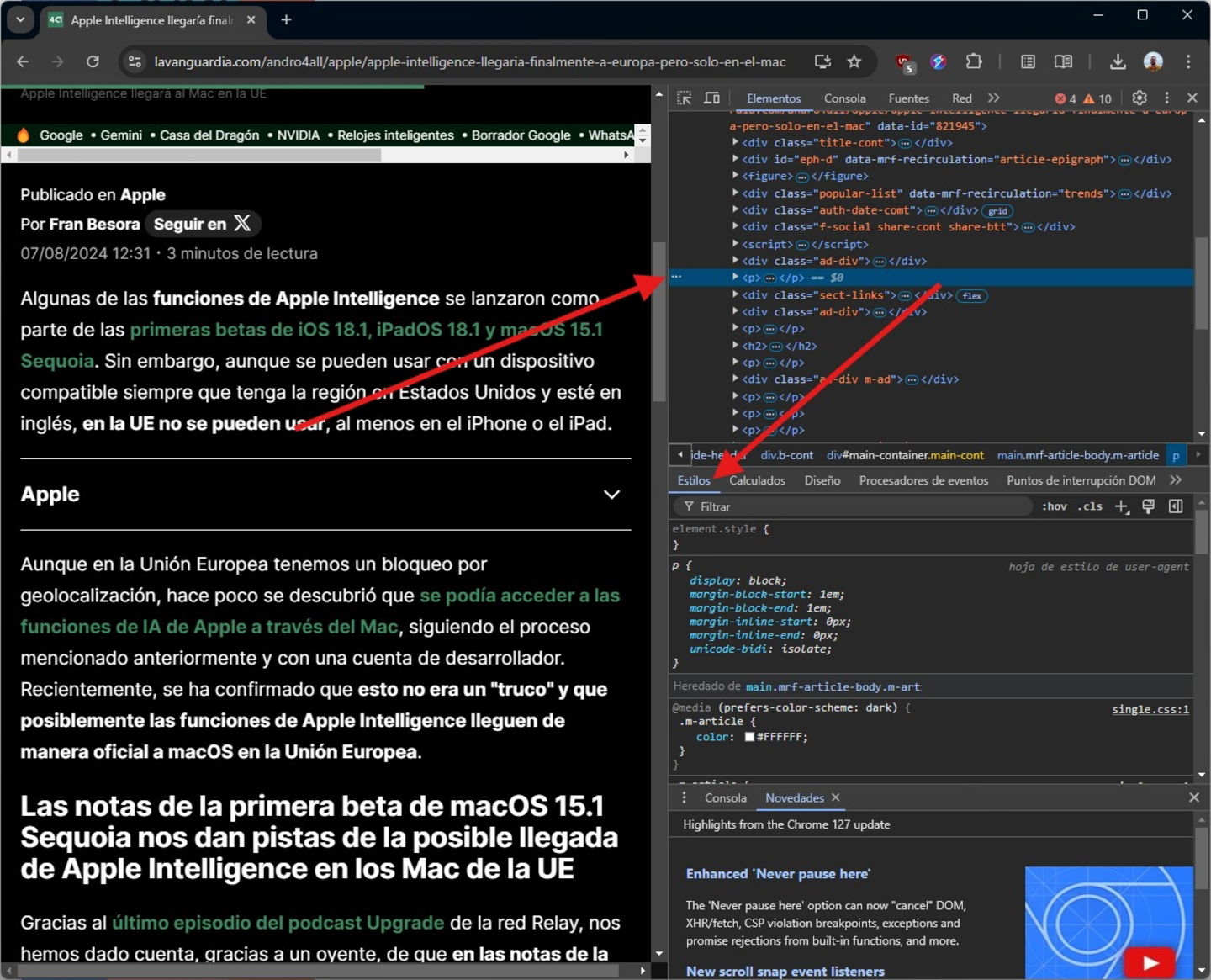Open the Extensions puzzle icon
Screen dimensions: 1211x980
[974, 61]
